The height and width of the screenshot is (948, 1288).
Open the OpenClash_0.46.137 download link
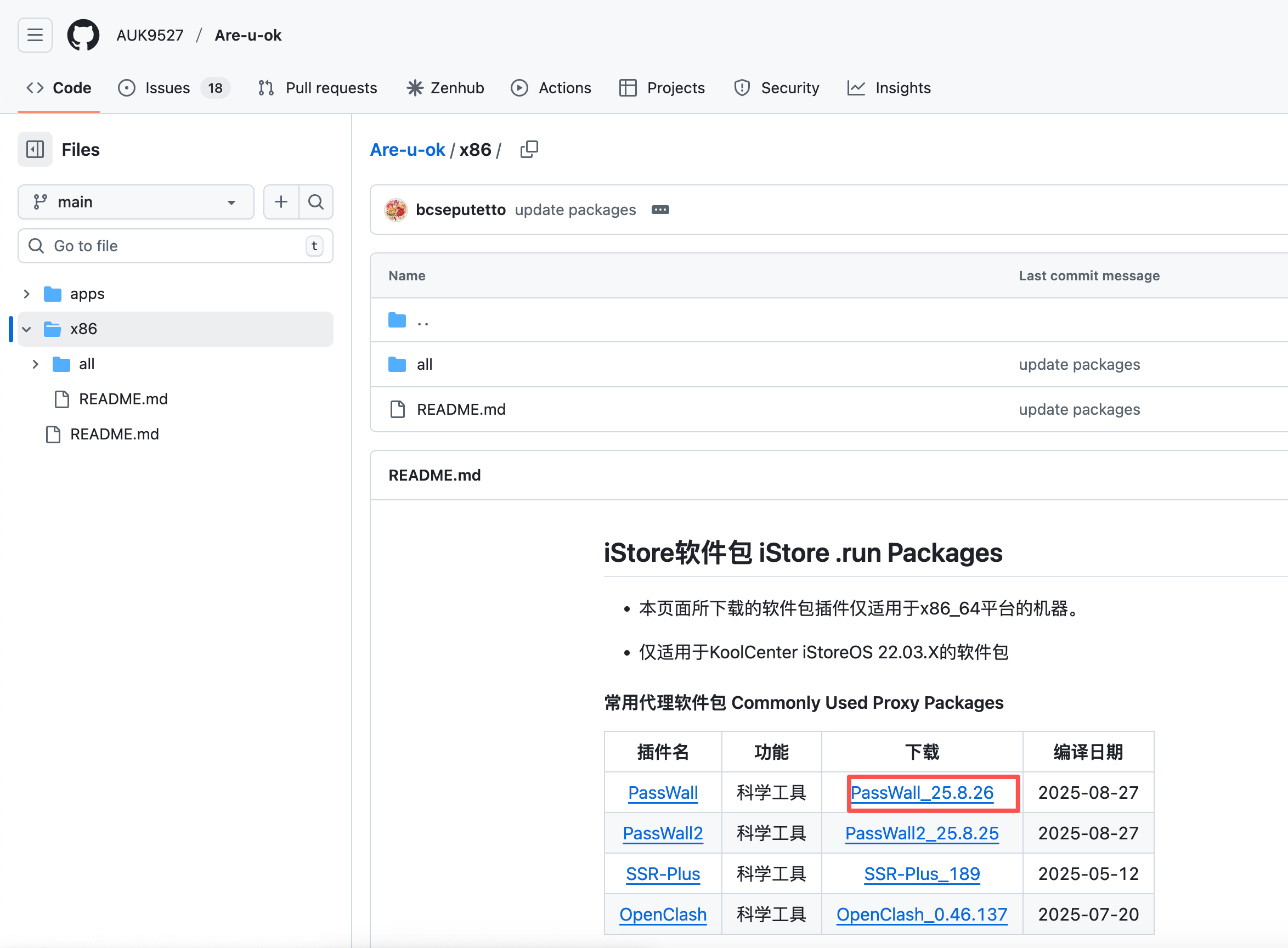[x=922, y=914]
